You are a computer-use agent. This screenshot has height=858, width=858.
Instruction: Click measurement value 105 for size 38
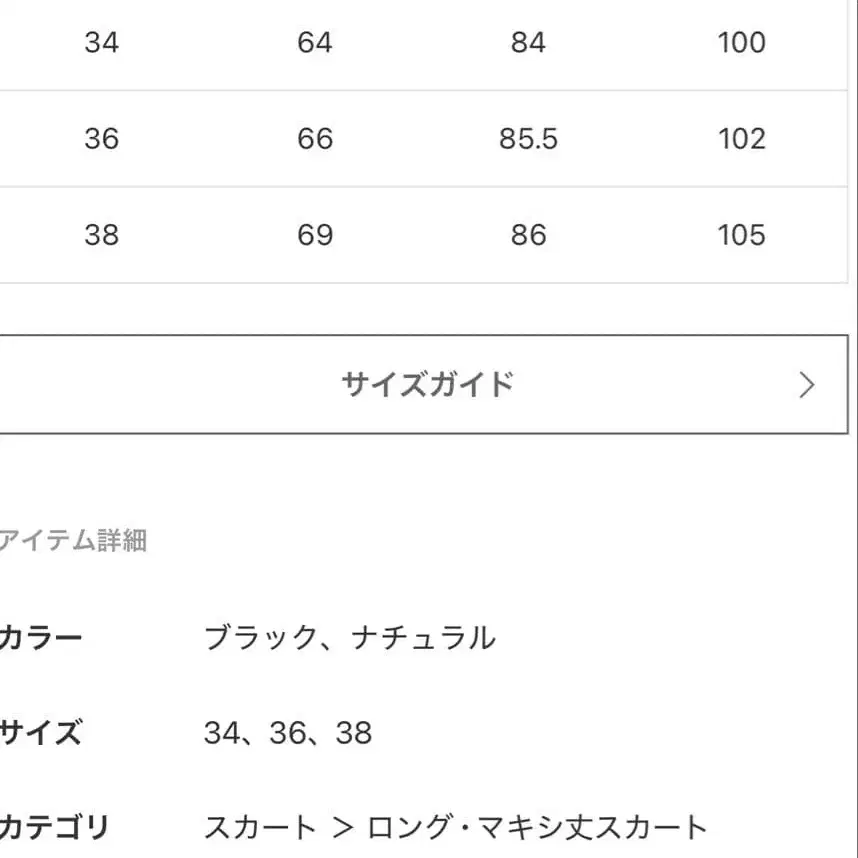740,235
